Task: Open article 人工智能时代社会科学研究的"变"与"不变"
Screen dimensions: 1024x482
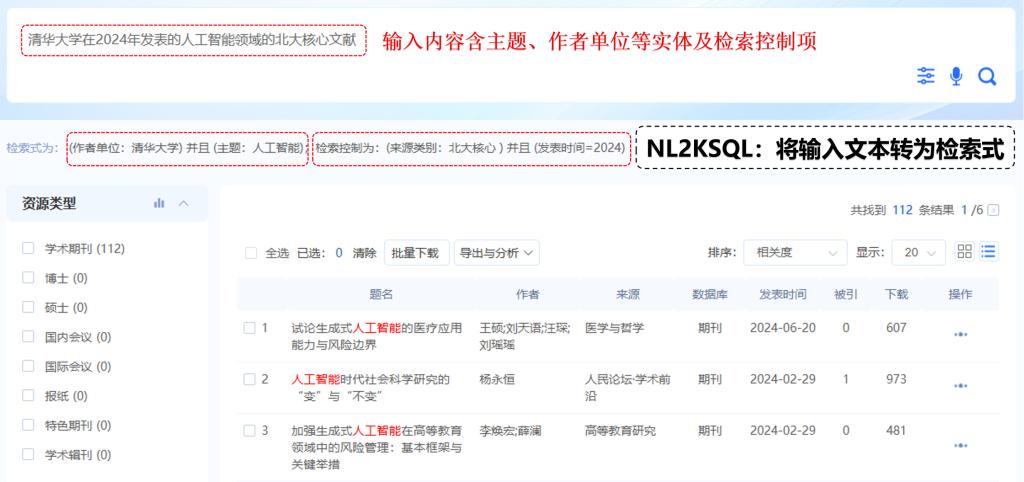Action: tap(370, 387)
